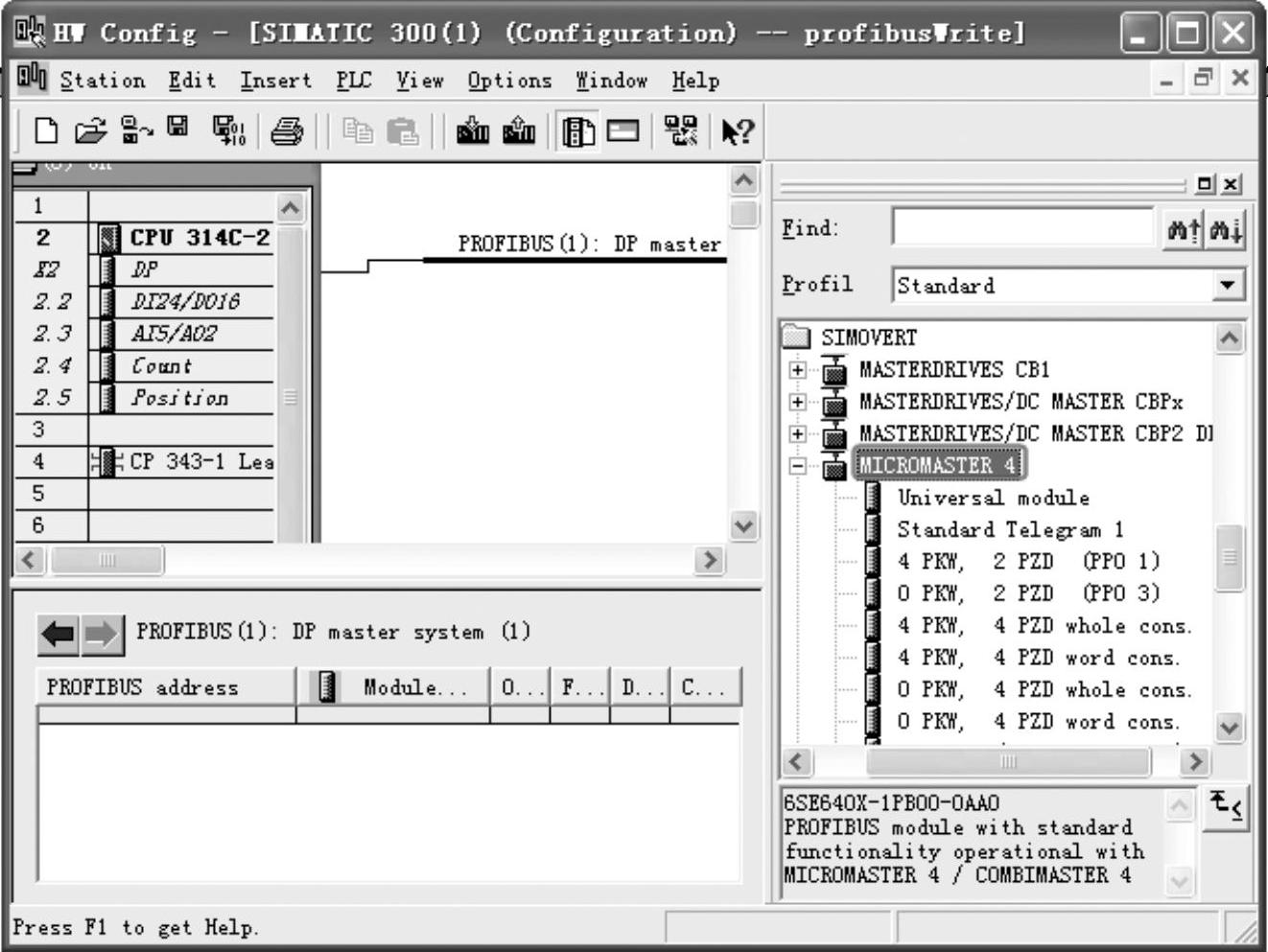Click the New document toolbar icon

coord(45,130)
